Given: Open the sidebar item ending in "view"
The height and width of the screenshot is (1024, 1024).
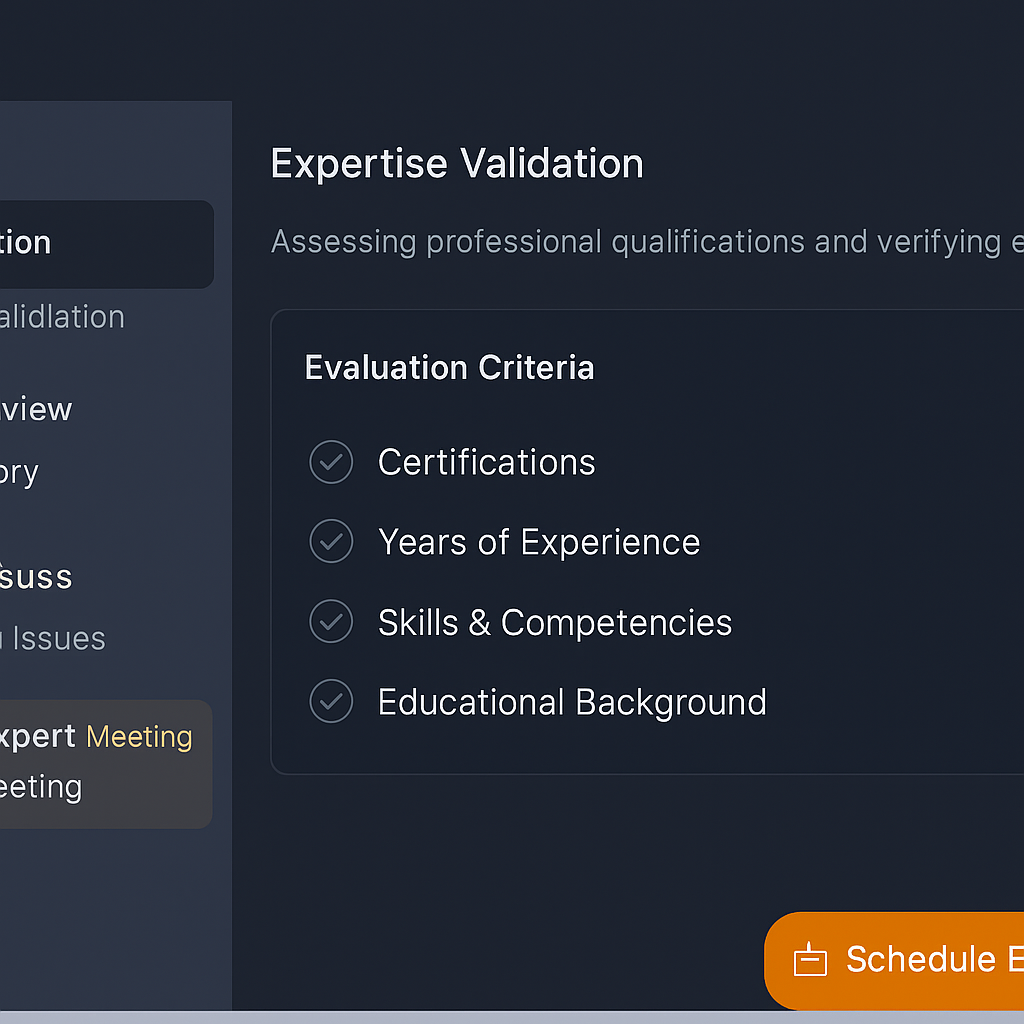Looking at the screenshot, I should pyautogui.click(x=36, y=409).
